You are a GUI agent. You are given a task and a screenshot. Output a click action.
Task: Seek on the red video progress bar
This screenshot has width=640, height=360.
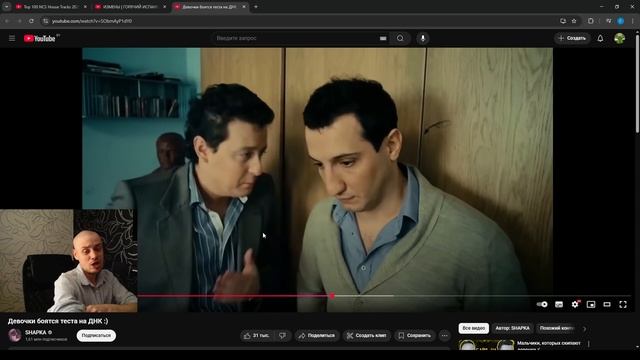click(235, 296)
